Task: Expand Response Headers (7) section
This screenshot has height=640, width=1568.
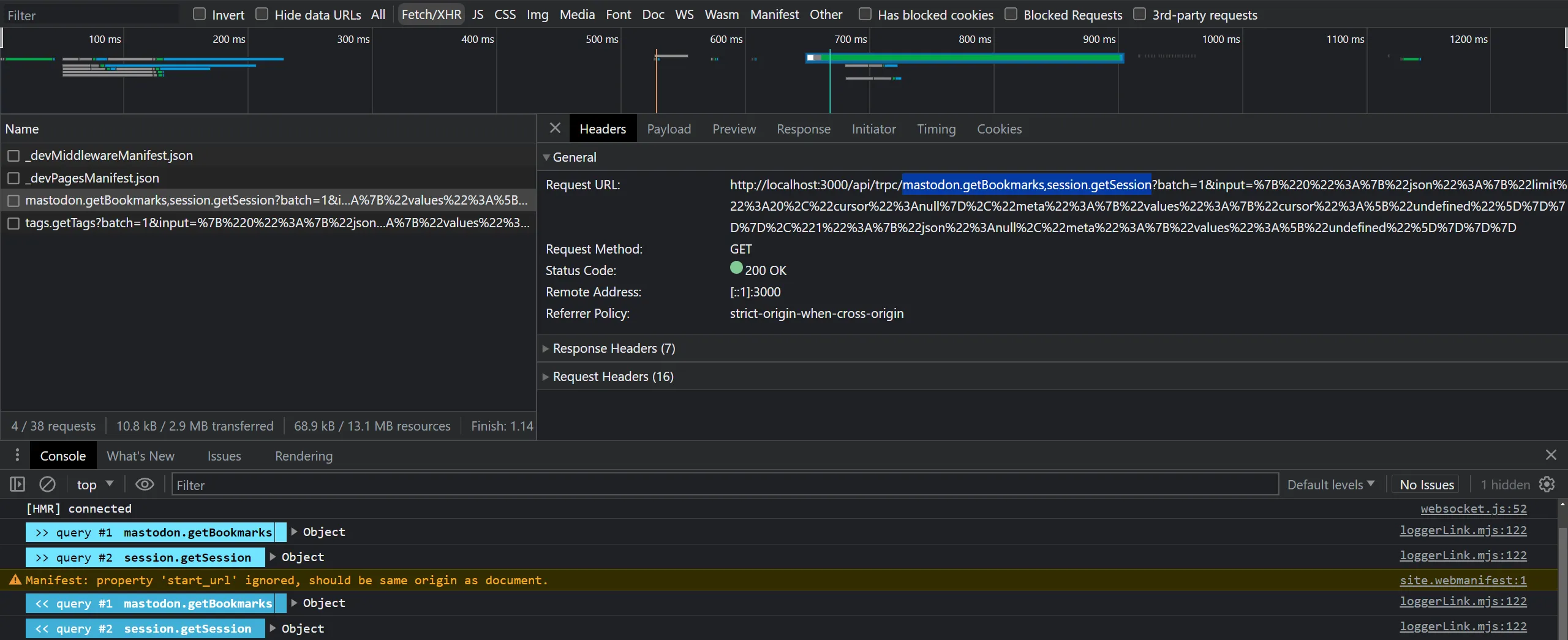Action: point(545,348)
